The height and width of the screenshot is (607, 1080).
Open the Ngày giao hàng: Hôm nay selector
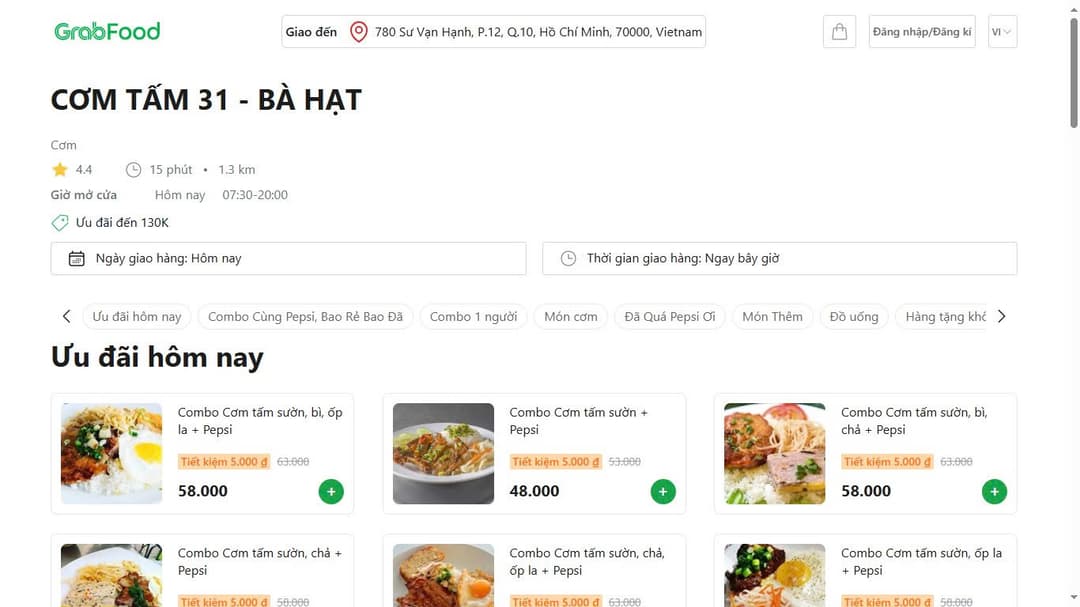288,258
